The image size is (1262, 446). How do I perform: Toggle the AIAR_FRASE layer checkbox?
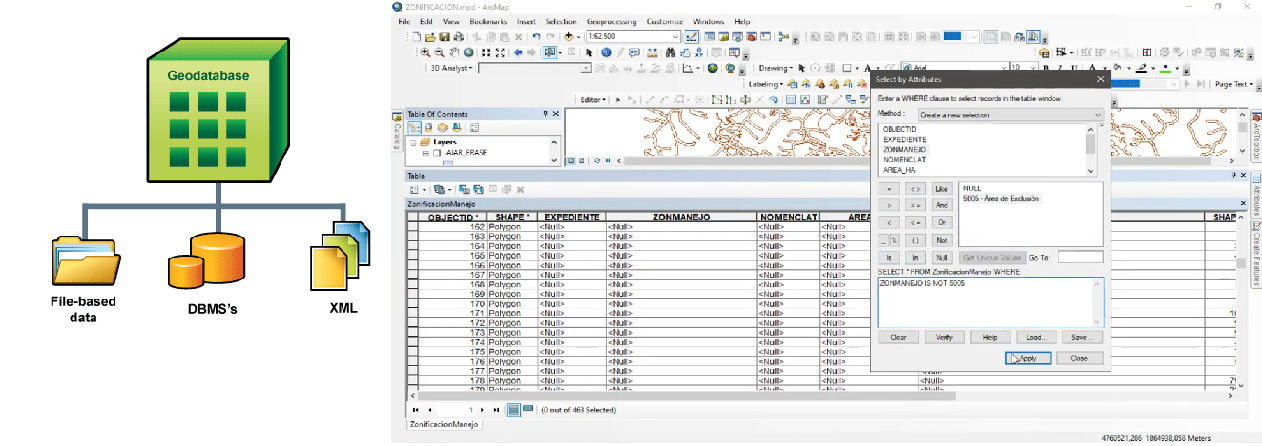[x=435, y=154]
